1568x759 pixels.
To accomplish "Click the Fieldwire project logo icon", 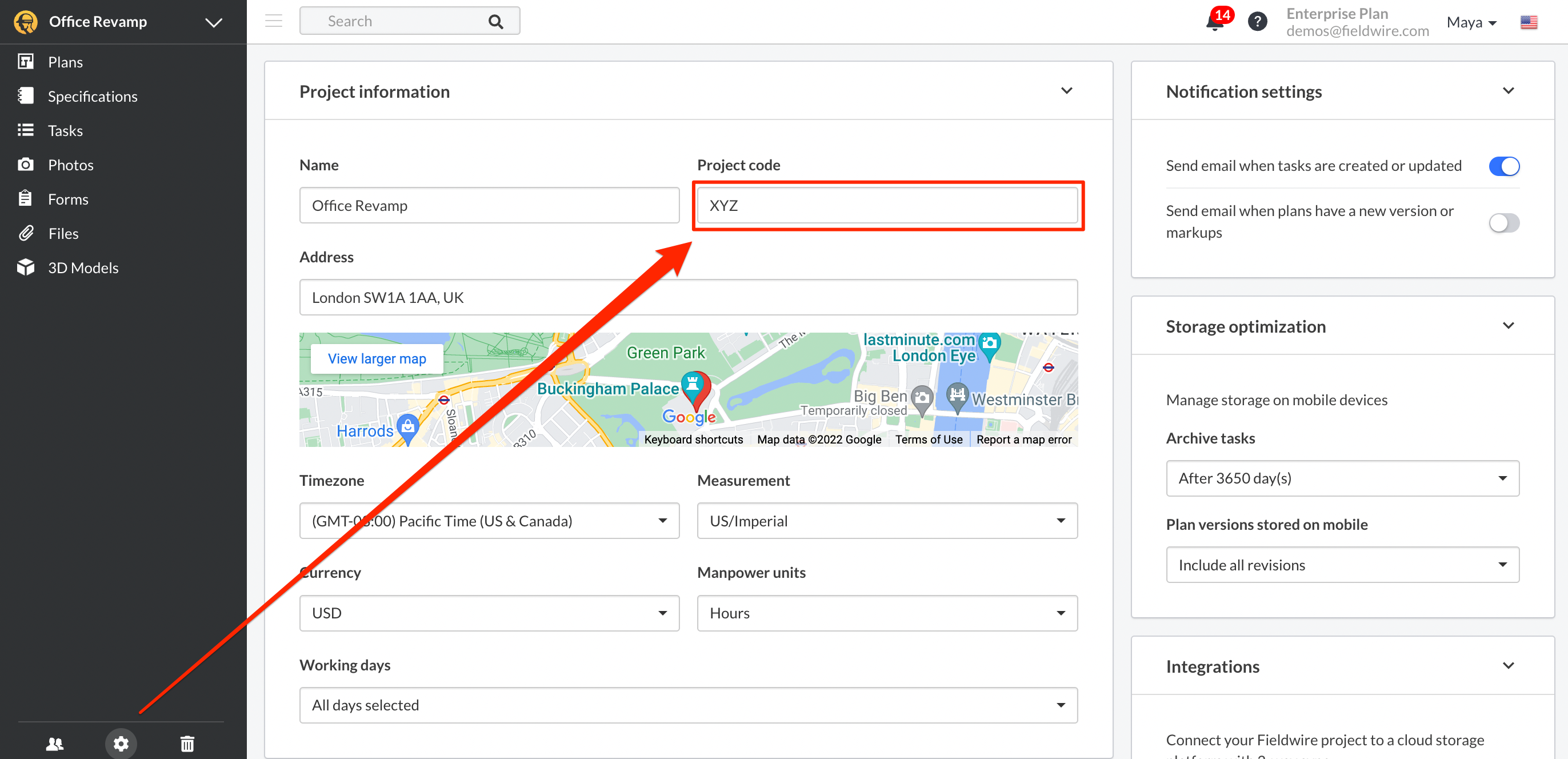I will pyautogui.click(x=26, y=22).
